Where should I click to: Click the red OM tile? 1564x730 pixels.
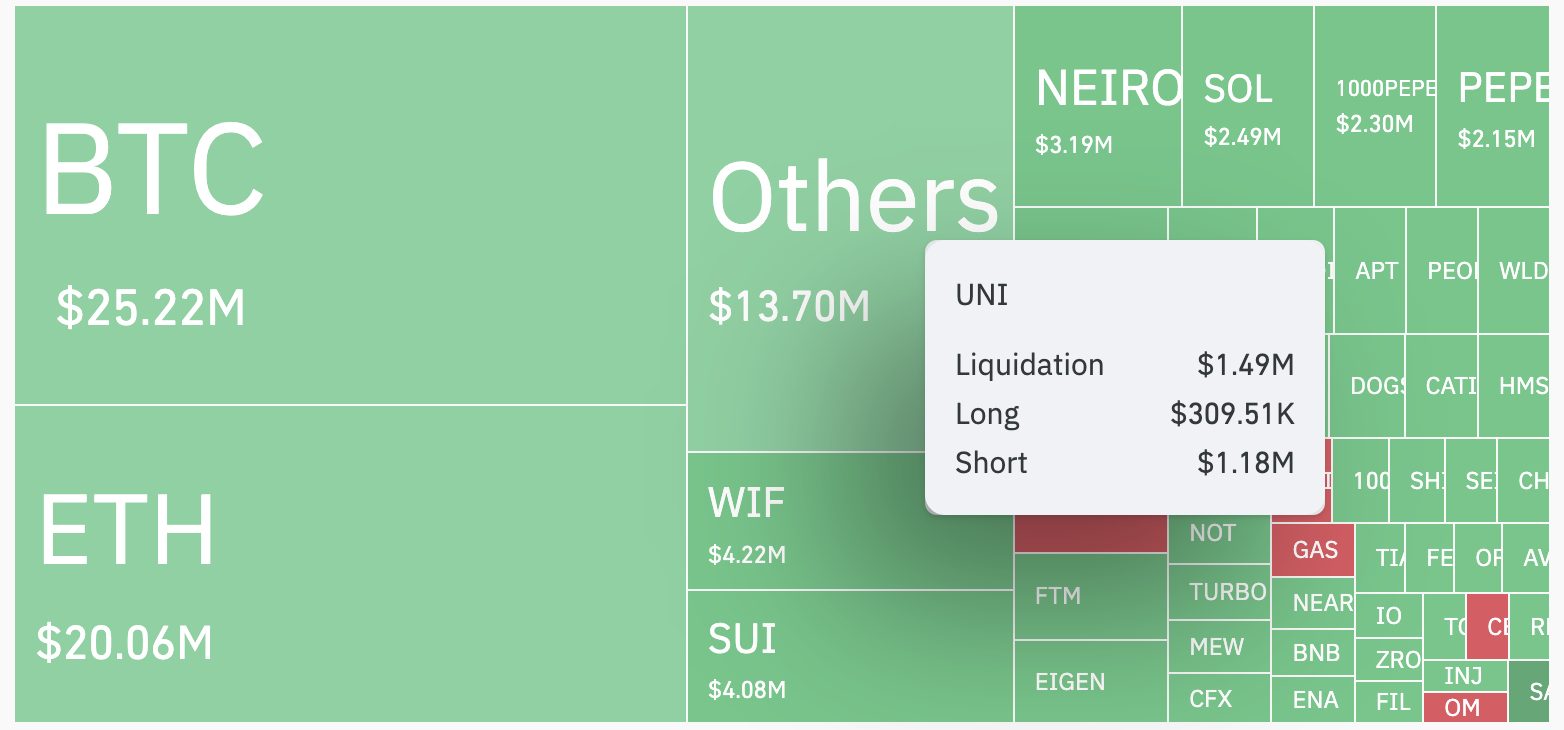(x=1463, y=707)
